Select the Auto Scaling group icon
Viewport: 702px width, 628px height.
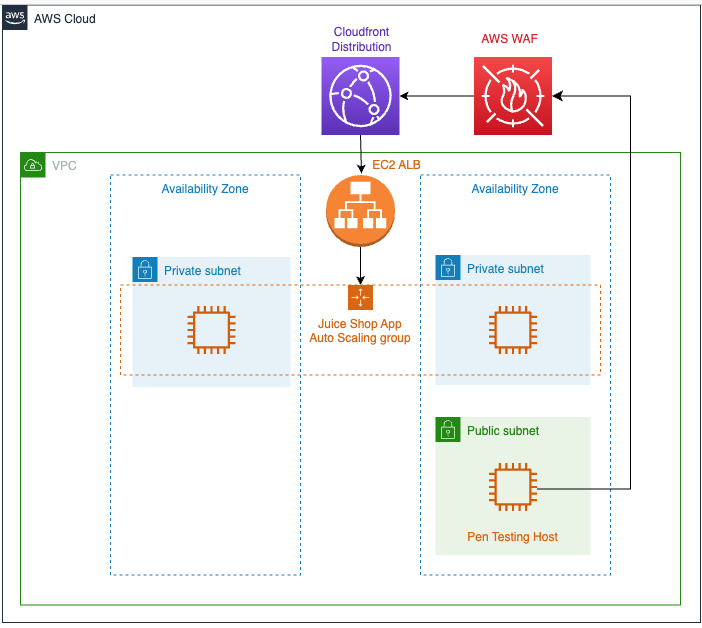point(360,297)
